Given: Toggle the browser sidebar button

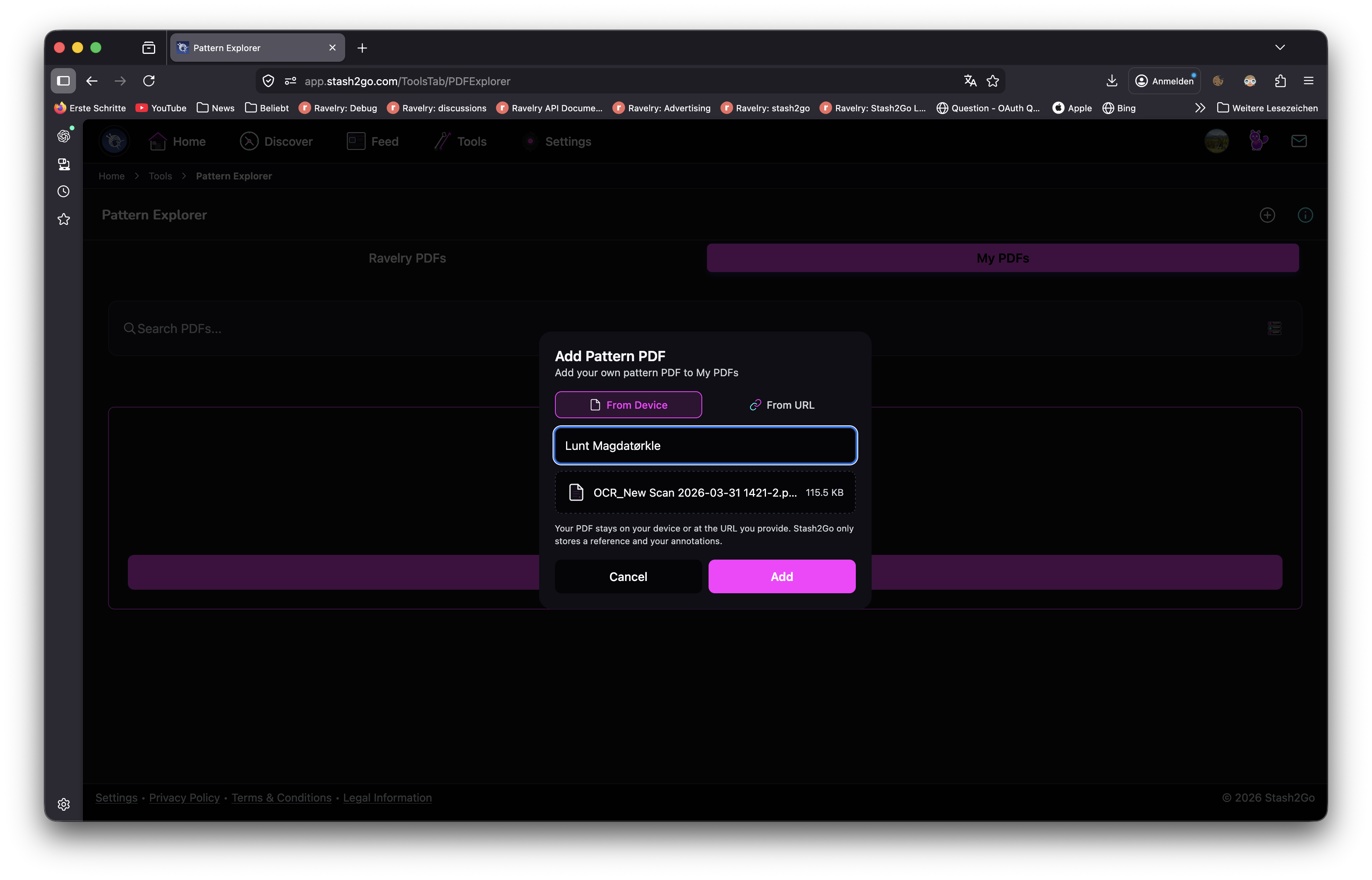Looking at the screenshot, I should 63,81.
